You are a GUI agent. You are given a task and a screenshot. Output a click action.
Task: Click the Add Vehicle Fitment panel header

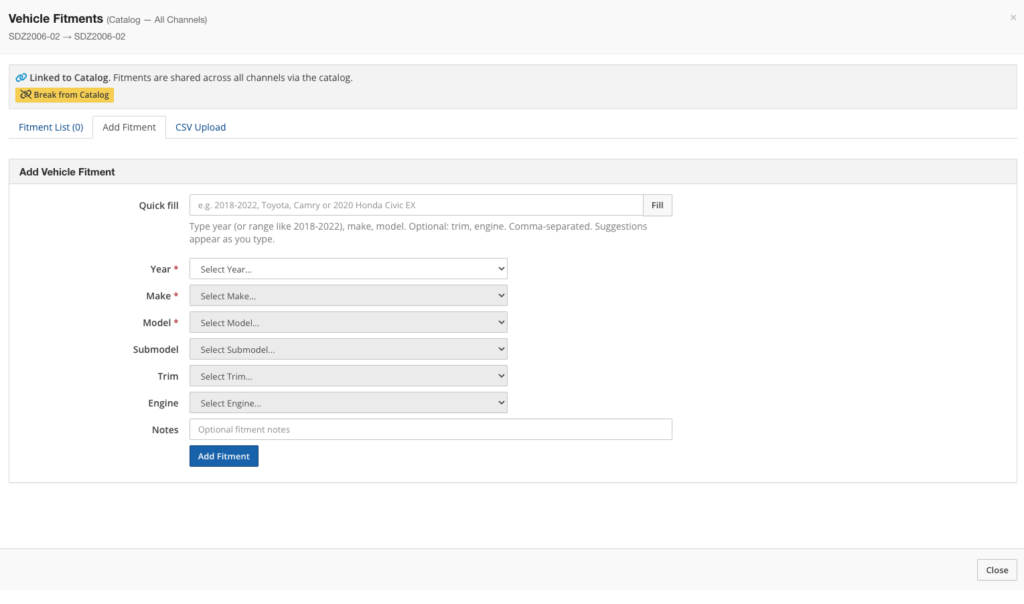pyautogui.click(x=67, y=172)
